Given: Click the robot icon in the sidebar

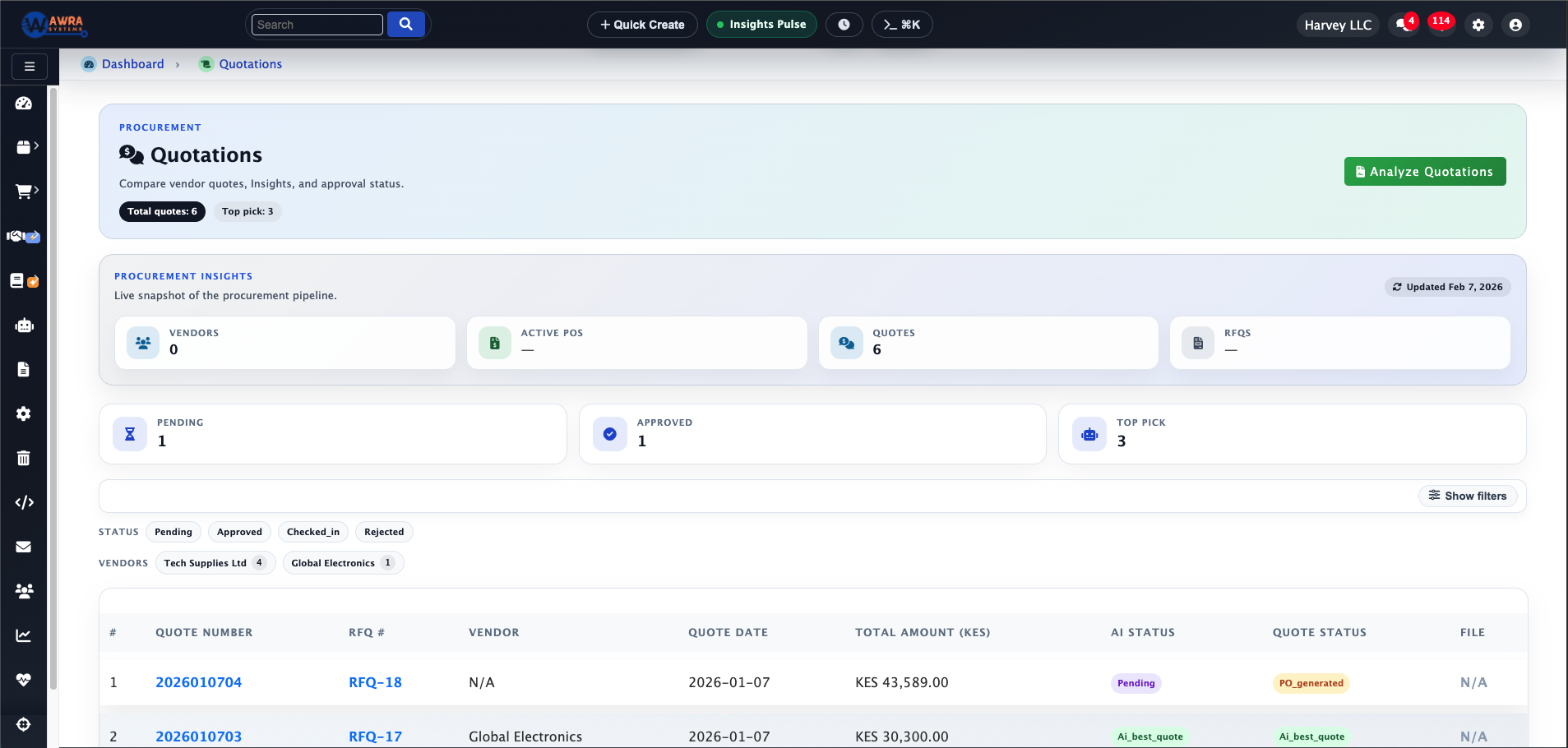Looking at the screenshot, I should 24,326.
